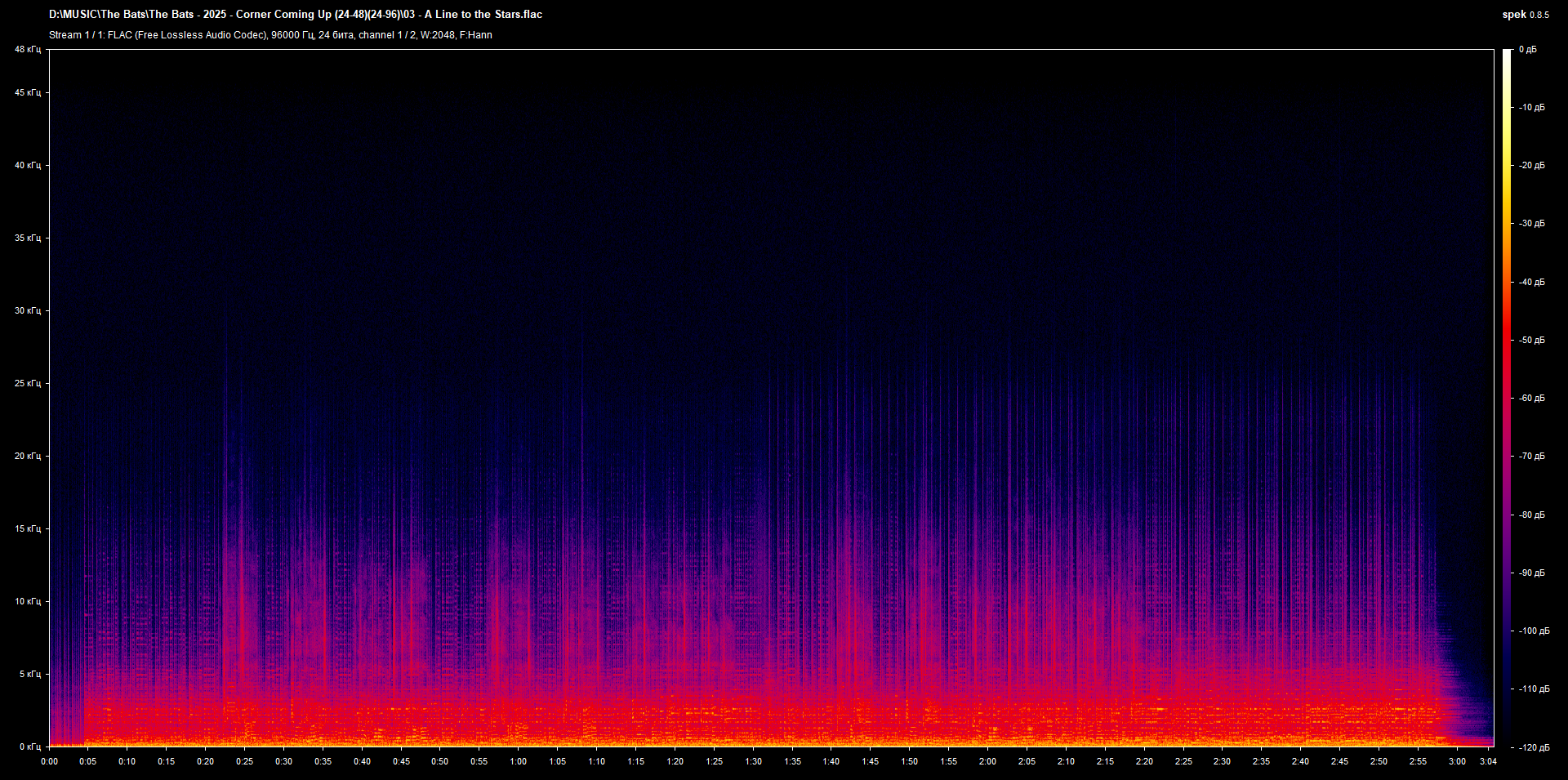
Task: Click the -30 дБ level label
Action: click(x=1531, y=224)
